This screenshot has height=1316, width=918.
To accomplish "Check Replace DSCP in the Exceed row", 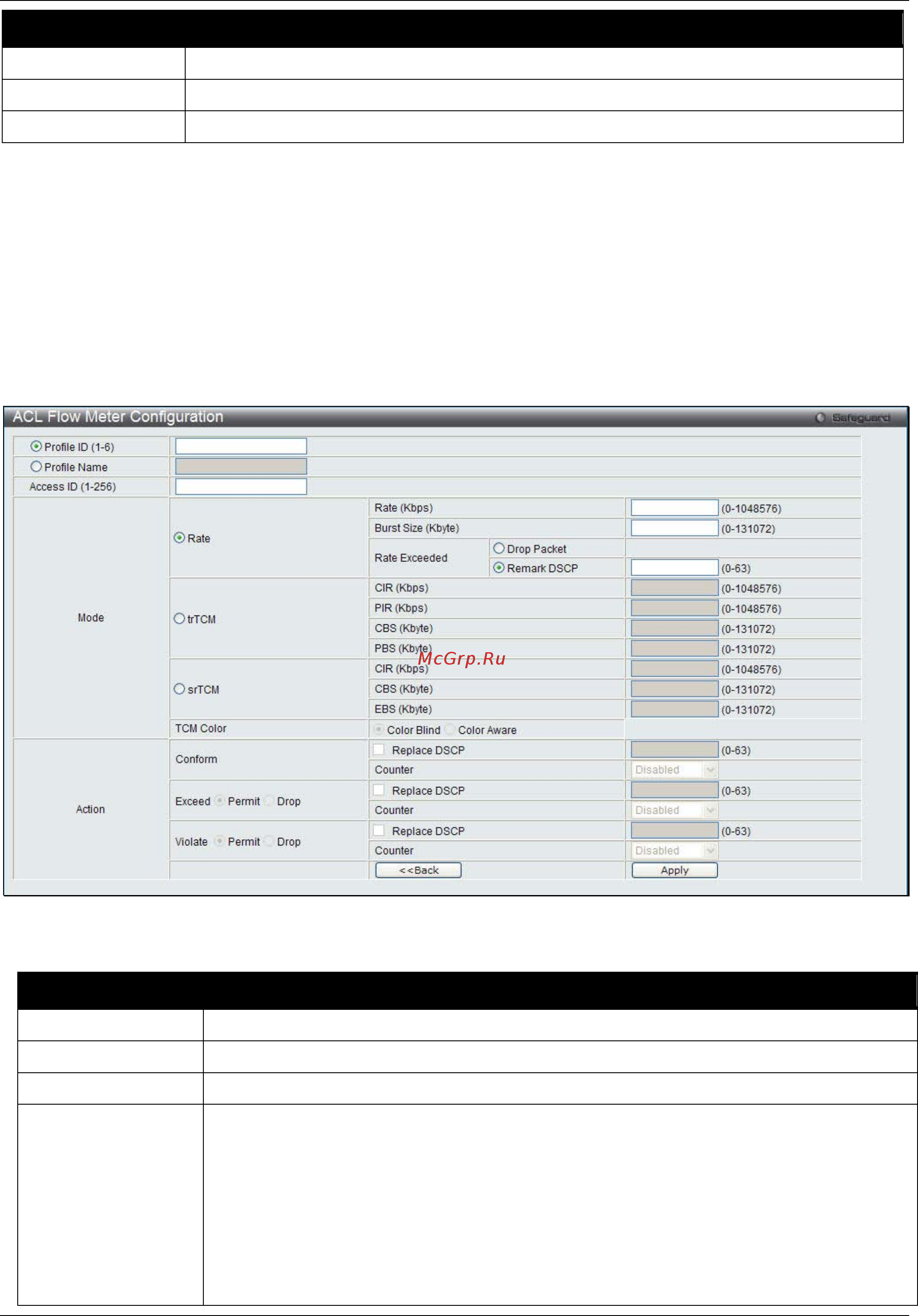I will coord(379,790).
